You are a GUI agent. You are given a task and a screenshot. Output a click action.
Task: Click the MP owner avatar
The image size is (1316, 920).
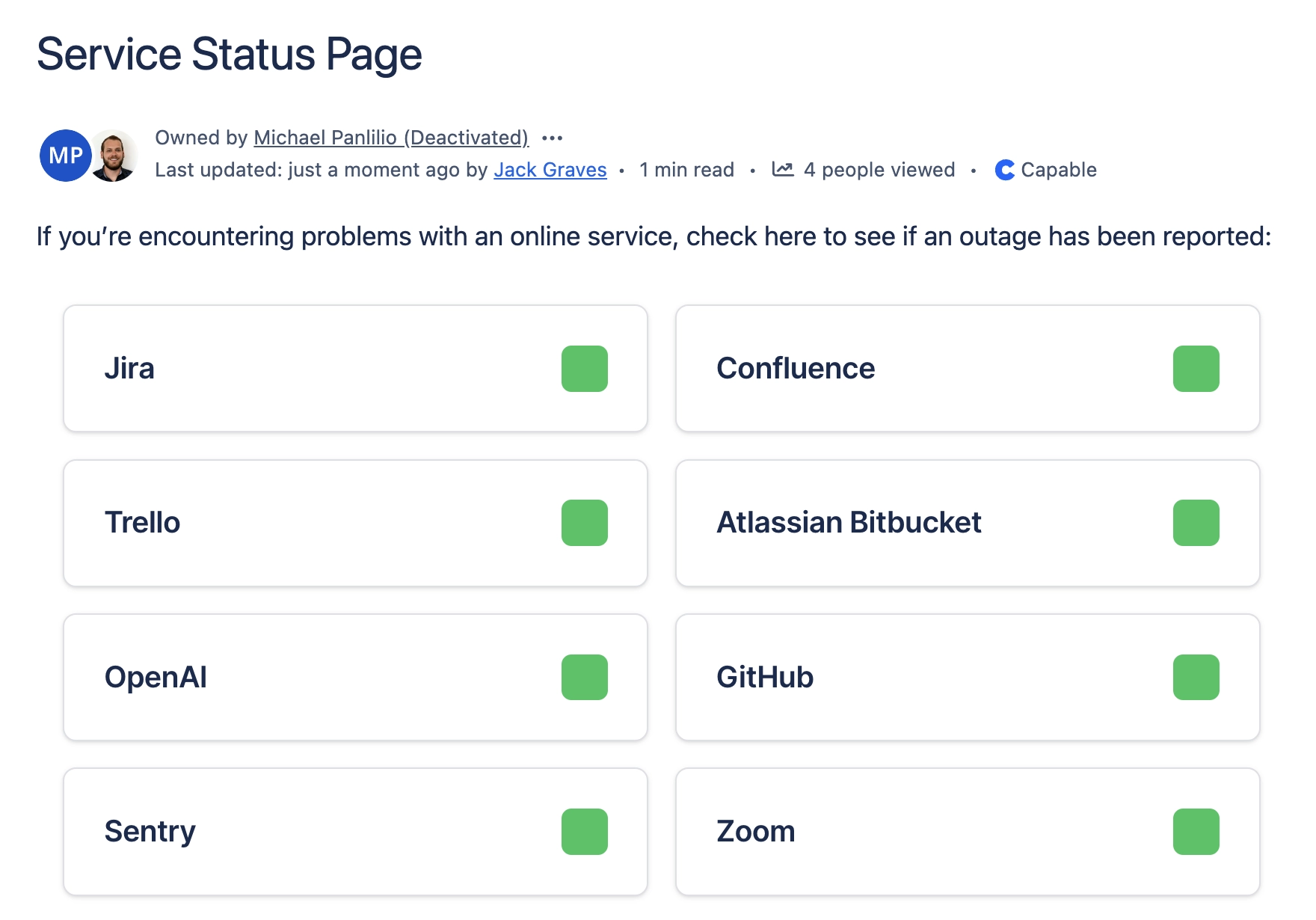click(x=64, y=156)
